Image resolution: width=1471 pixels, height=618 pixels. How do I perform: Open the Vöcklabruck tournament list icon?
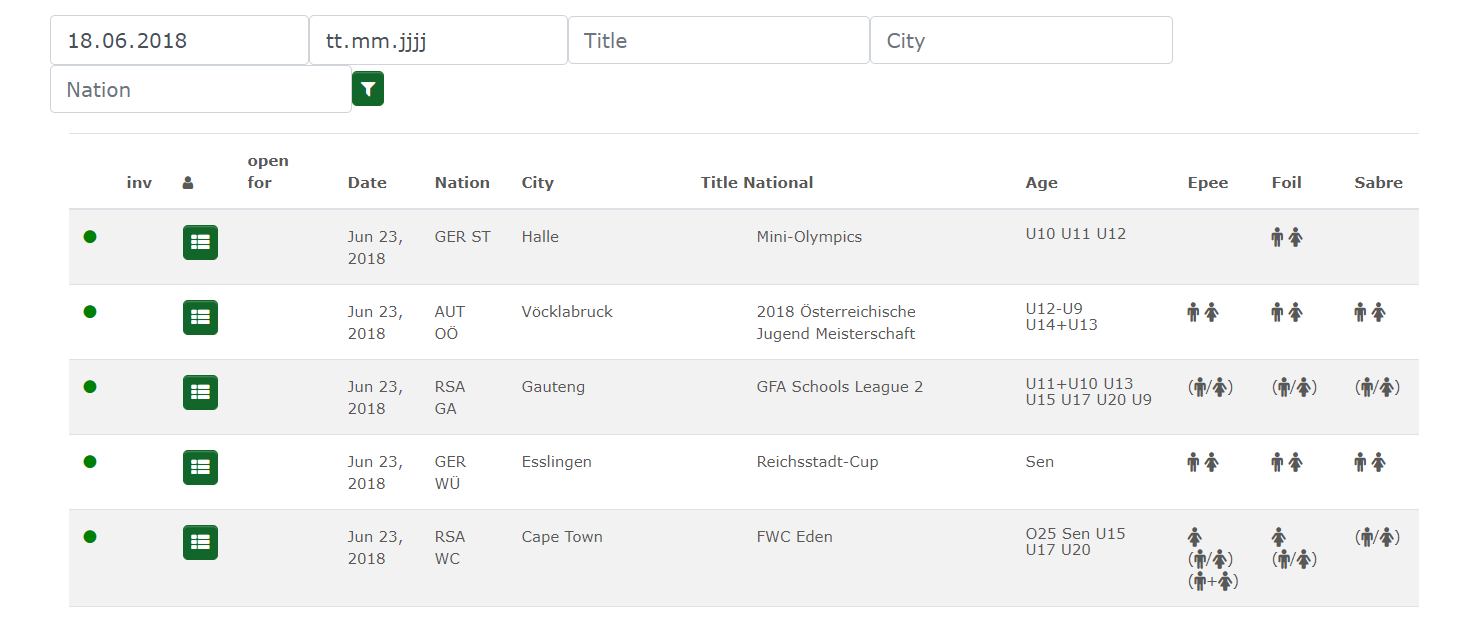200,317
